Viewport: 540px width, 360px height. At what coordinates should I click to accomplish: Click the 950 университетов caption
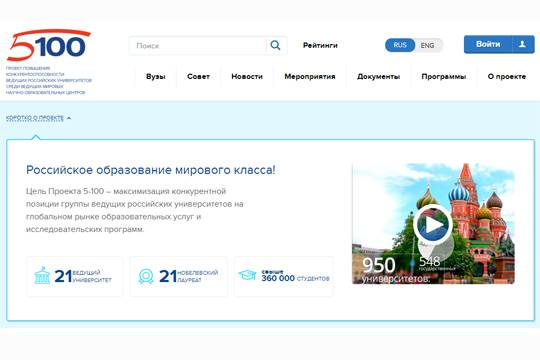tap(396, 270)
